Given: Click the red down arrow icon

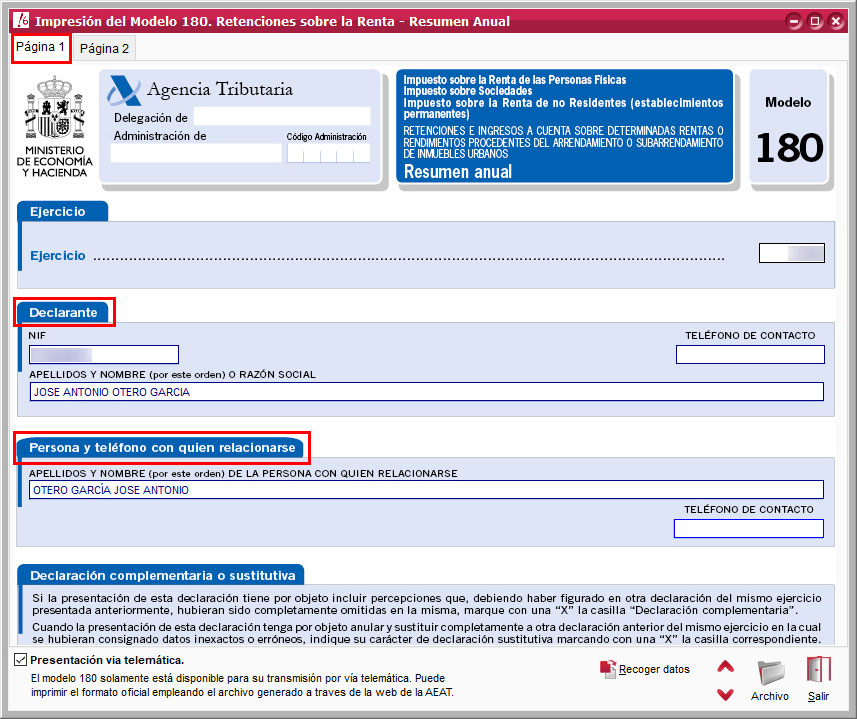Looking at the screenshot, I should (725, 694).
